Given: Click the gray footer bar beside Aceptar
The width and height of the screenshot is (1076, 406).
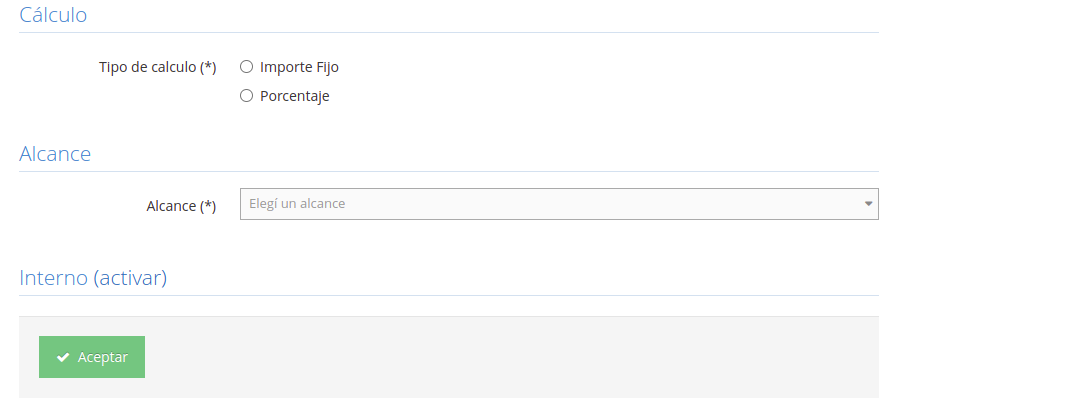Looking at the screenshot, I should [x=511, y=357].
